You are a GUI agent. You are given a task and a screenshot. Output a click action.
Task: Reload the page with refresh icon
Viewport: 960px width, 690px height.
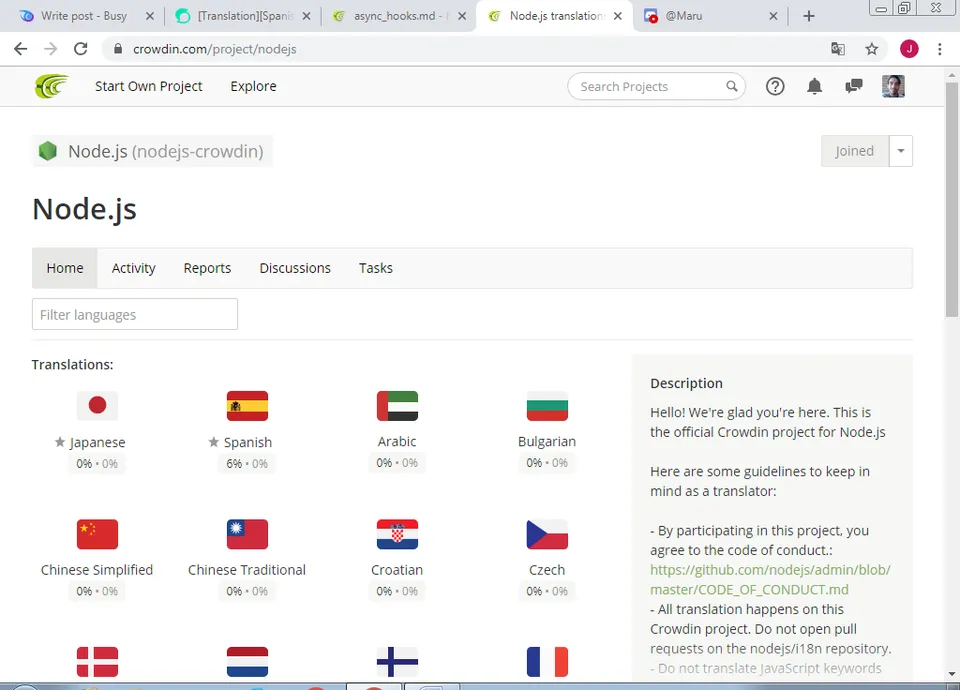tap(81, 49)
